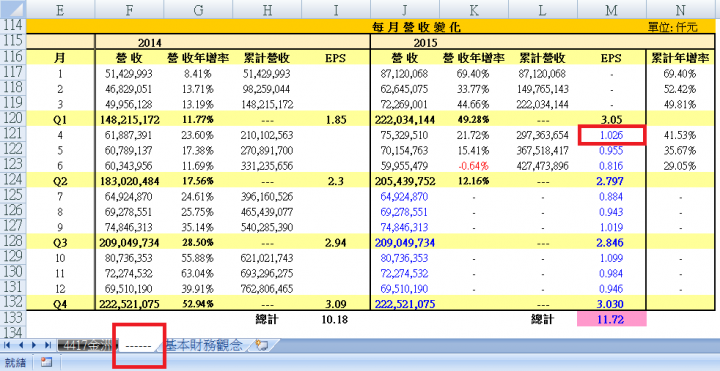Screen dimensions: 720x371
Task: Select row 124 header
Action: pos(13,181)
